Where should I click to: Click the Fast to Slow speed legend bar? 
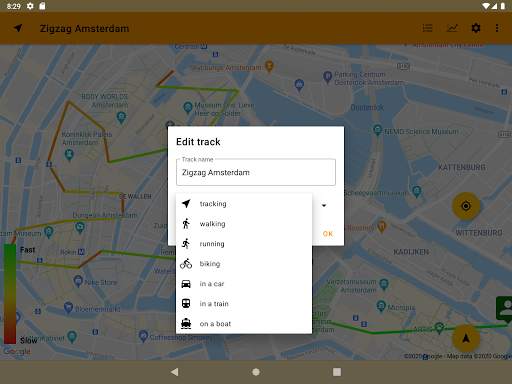(x=10, y=294)
